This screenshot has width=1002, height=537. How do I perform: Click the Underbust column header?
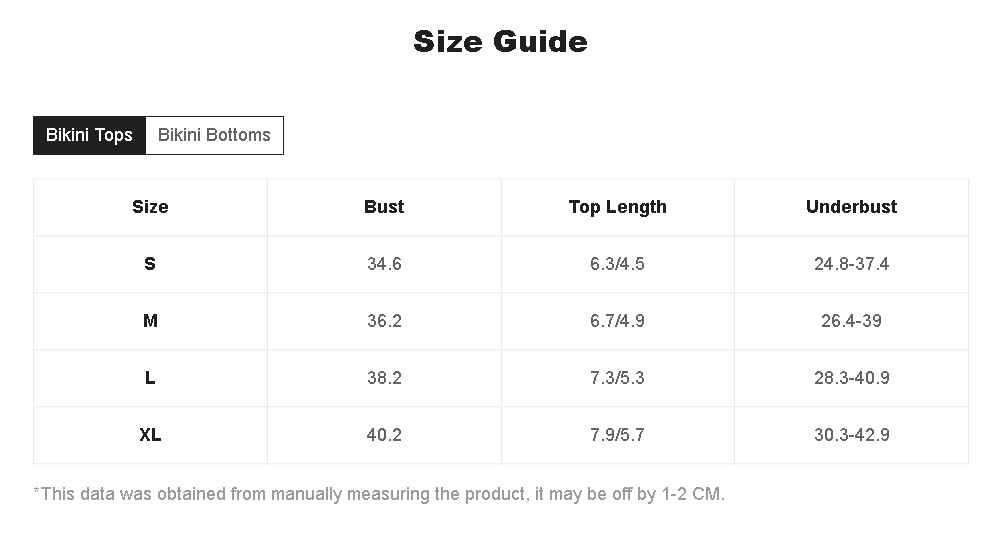[x=851, y=207]
